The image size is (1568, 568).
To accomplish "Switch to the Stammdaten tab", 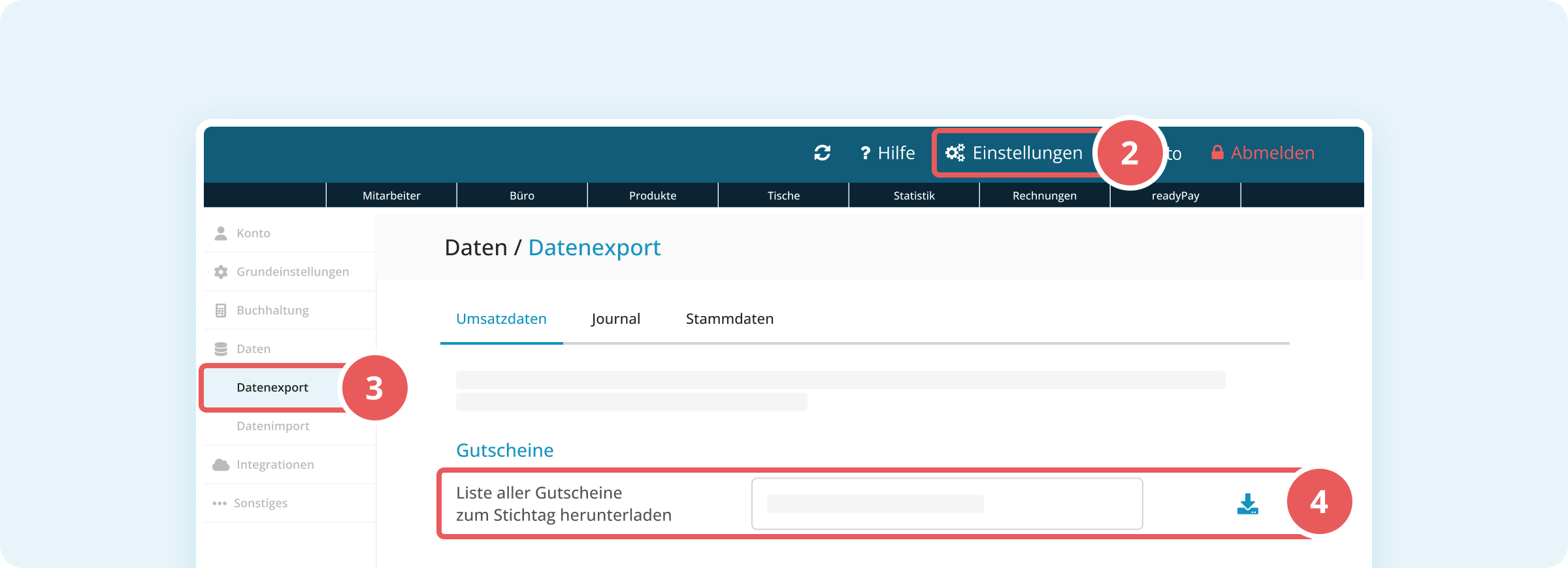I will pyautogui.click(x=730, y=319).
